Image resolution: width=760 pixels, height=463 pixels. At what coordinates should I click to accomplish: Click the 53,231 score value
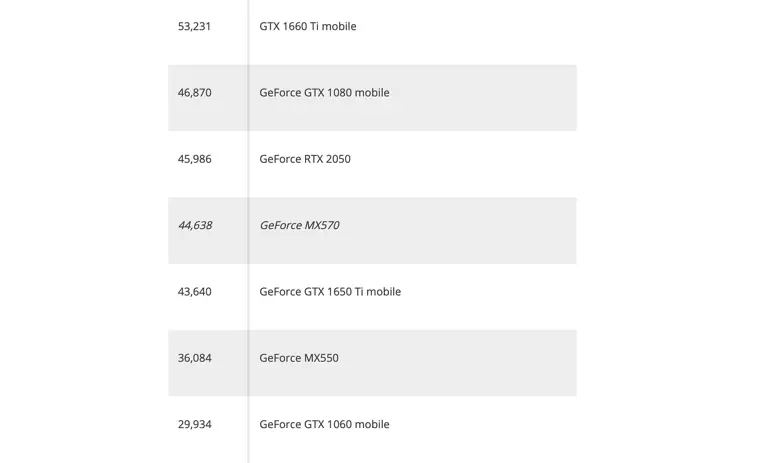coord(194,26)
